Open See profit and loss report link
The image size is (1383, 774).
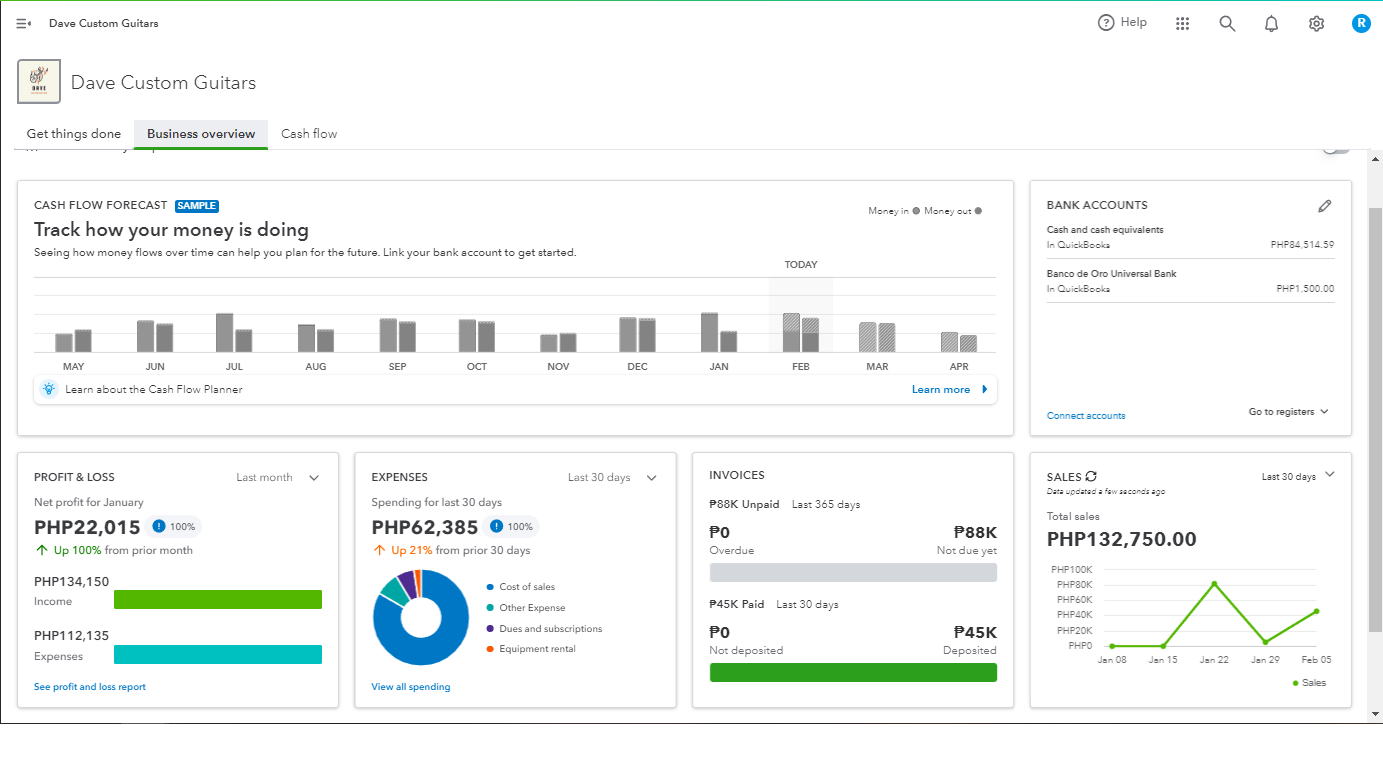click(90, 687)
